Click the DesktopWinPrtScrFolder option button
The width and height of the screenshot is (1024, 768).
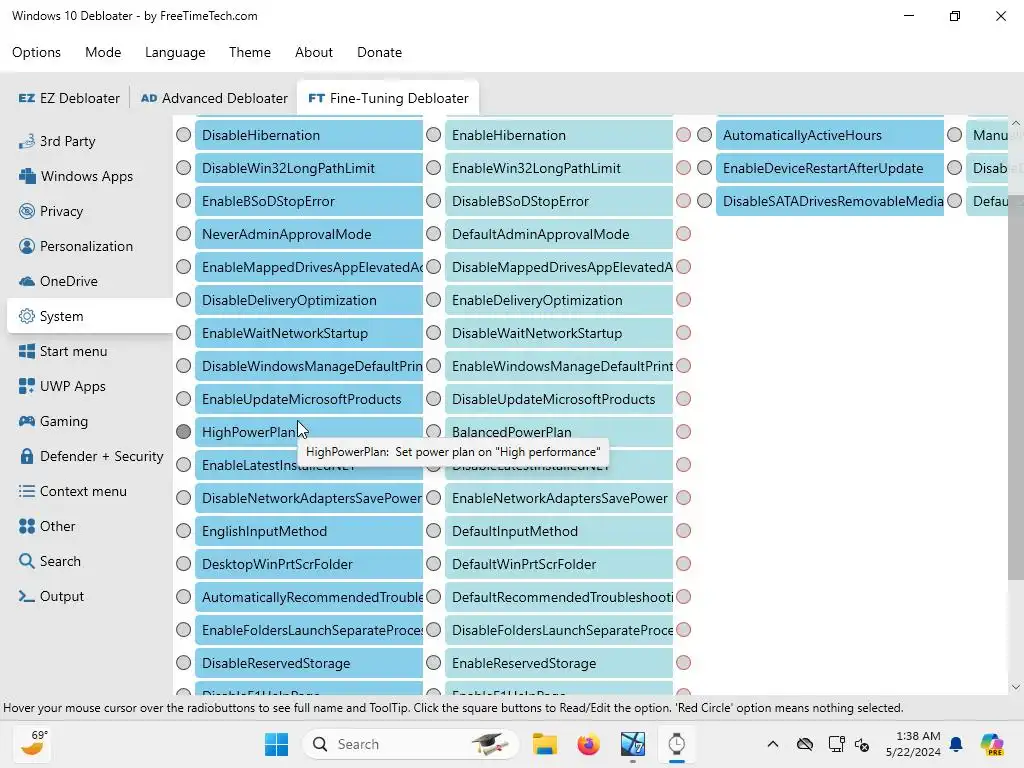309,564
